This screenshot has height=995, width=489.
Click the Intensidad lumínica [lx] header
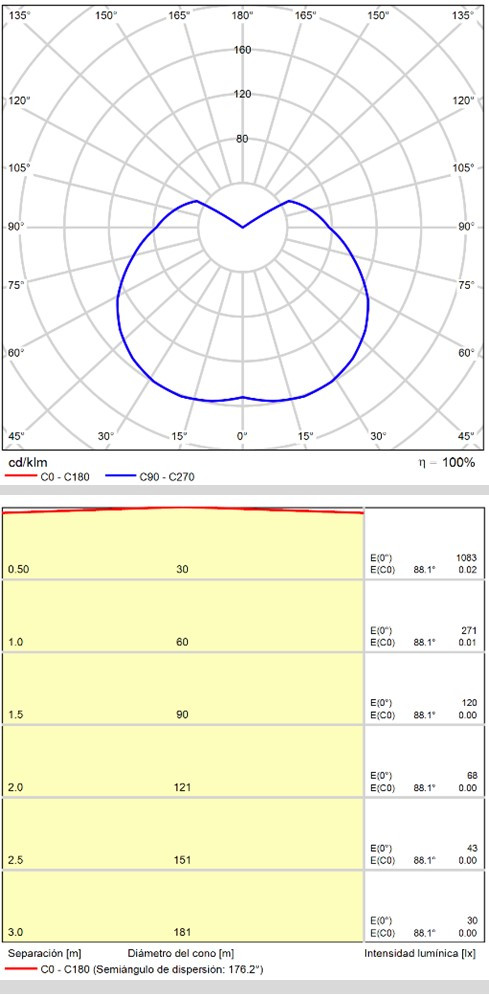coord(419,954)
